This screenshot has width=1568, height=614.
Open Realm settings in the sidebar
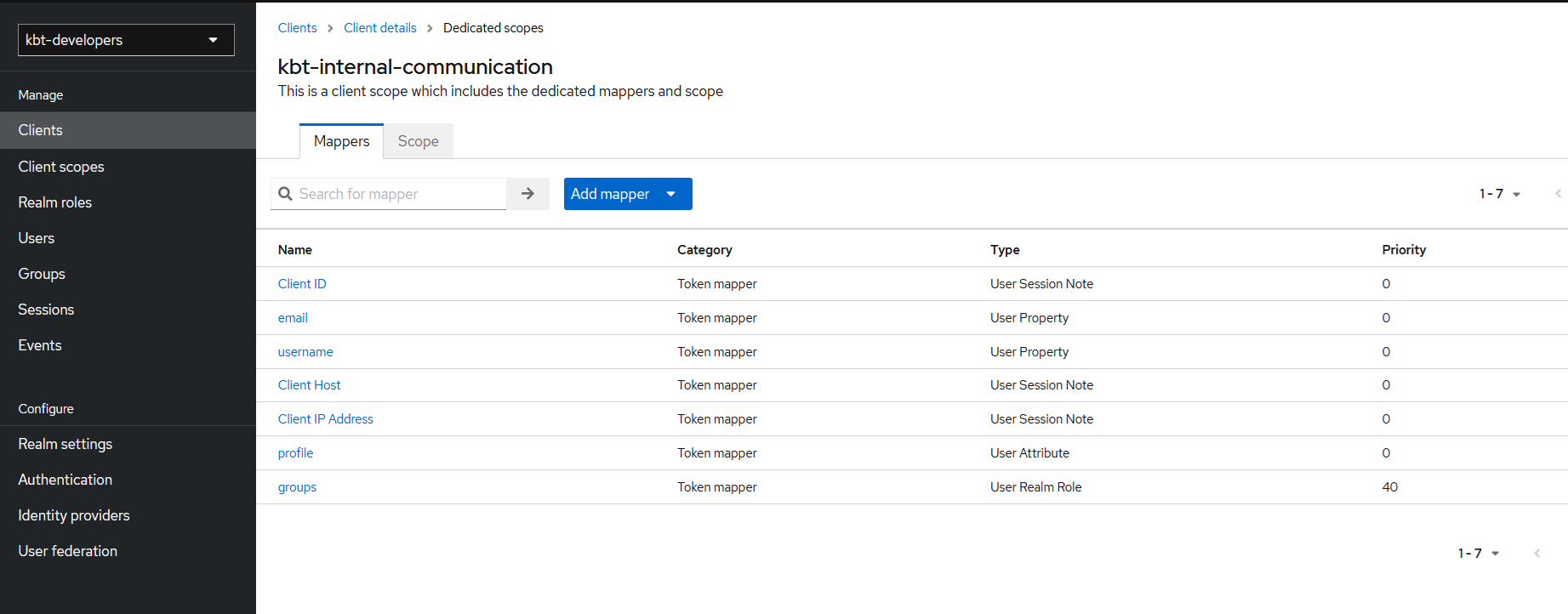pos(128,444)
